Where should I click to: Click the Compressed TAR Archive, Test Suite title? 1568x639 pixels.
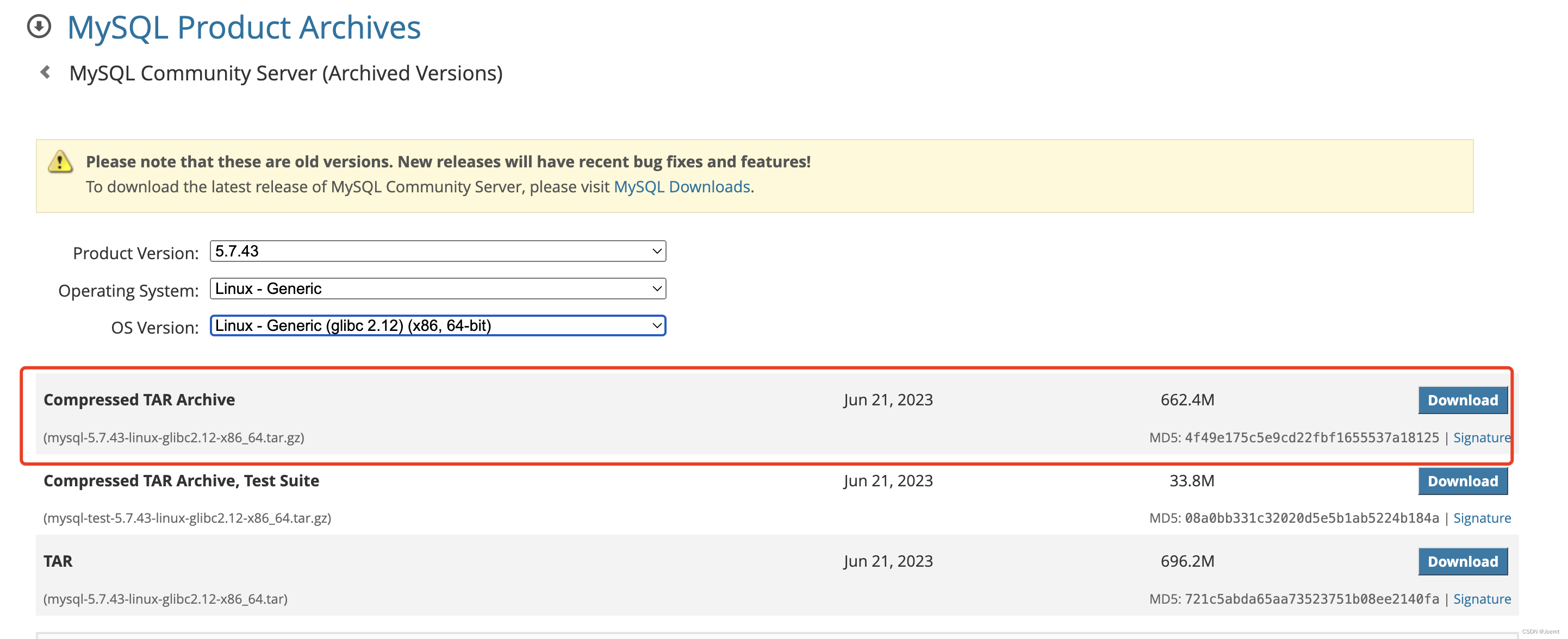[x=182, y=480]
